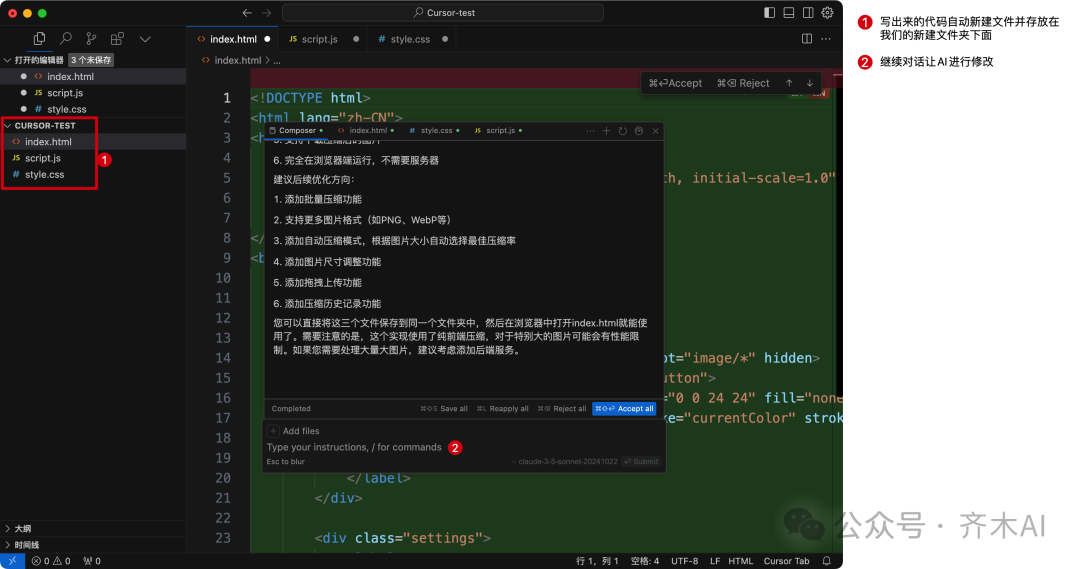Toggle the bottom panel layout icon
Viewport: 1080px width, 569px height.
[x=789, y=12]
